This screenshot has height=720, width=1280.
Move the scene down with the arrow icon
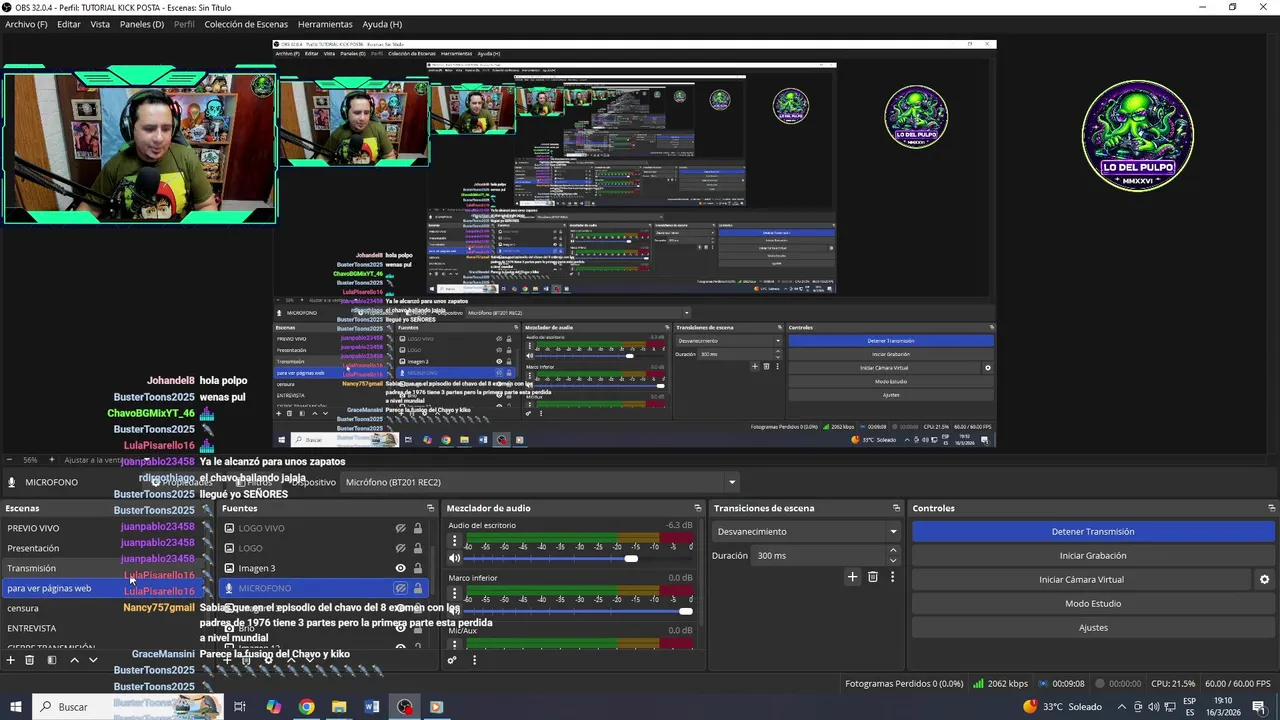[x=93, y=660]
